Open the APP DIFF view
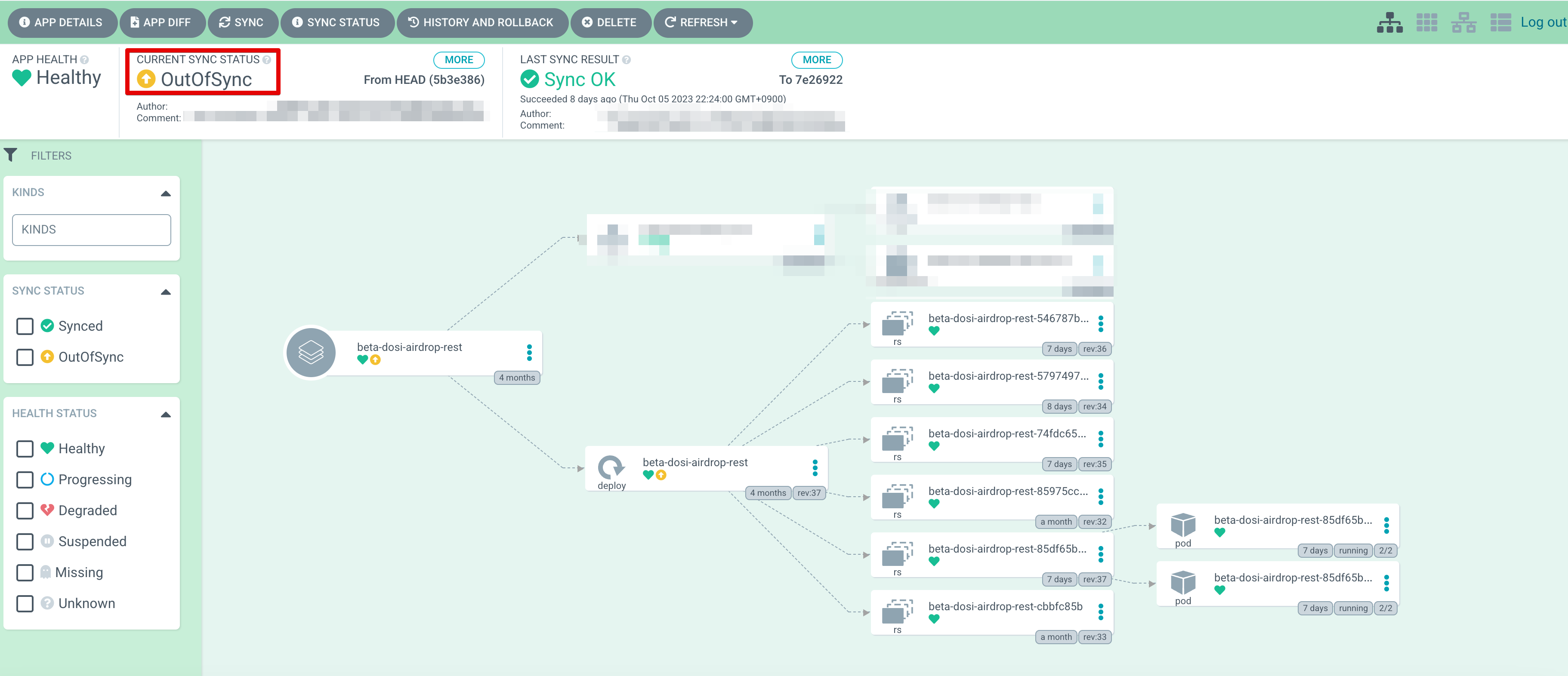This screenshot has width=1568, height=676. coord(162,22)
